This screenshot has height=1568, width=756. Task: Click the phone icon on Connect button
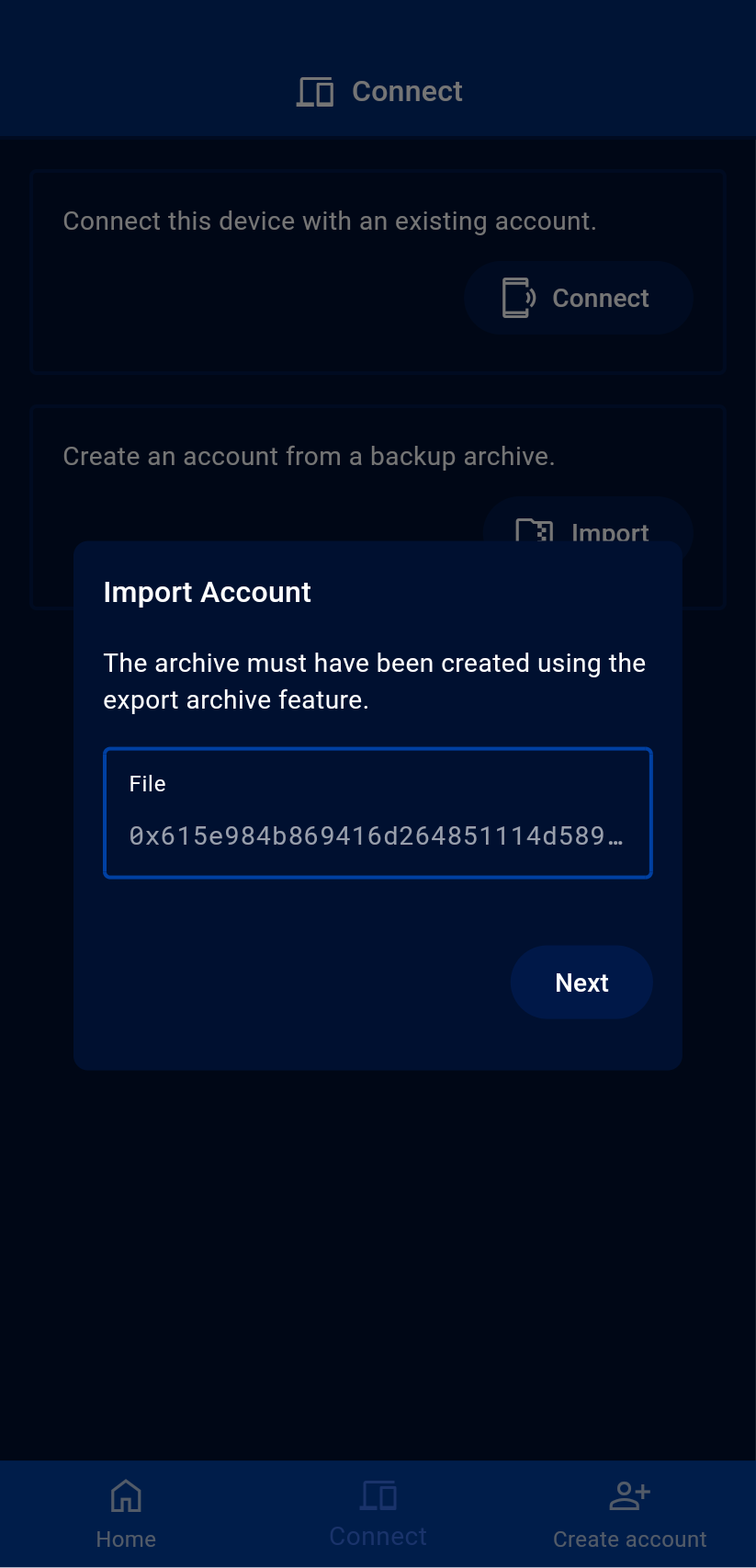[518, 298]
